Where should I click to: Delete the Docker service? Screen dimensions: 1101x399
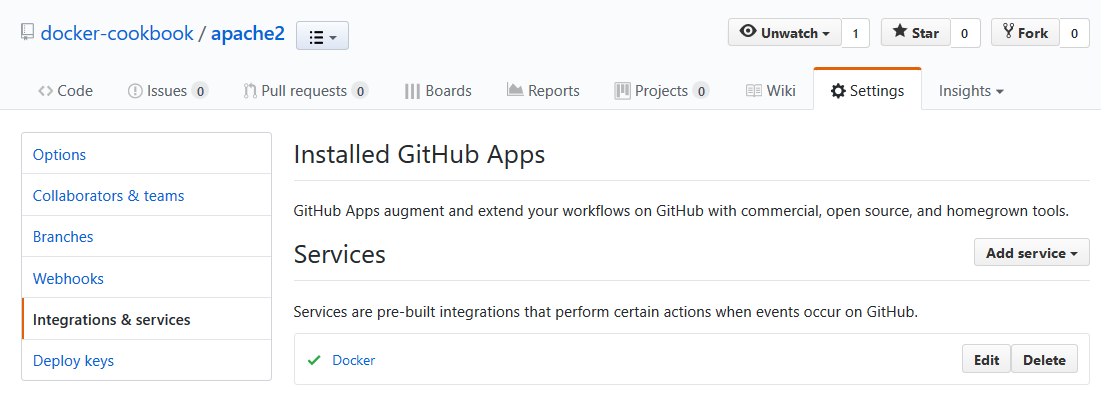click(1044, 360)
